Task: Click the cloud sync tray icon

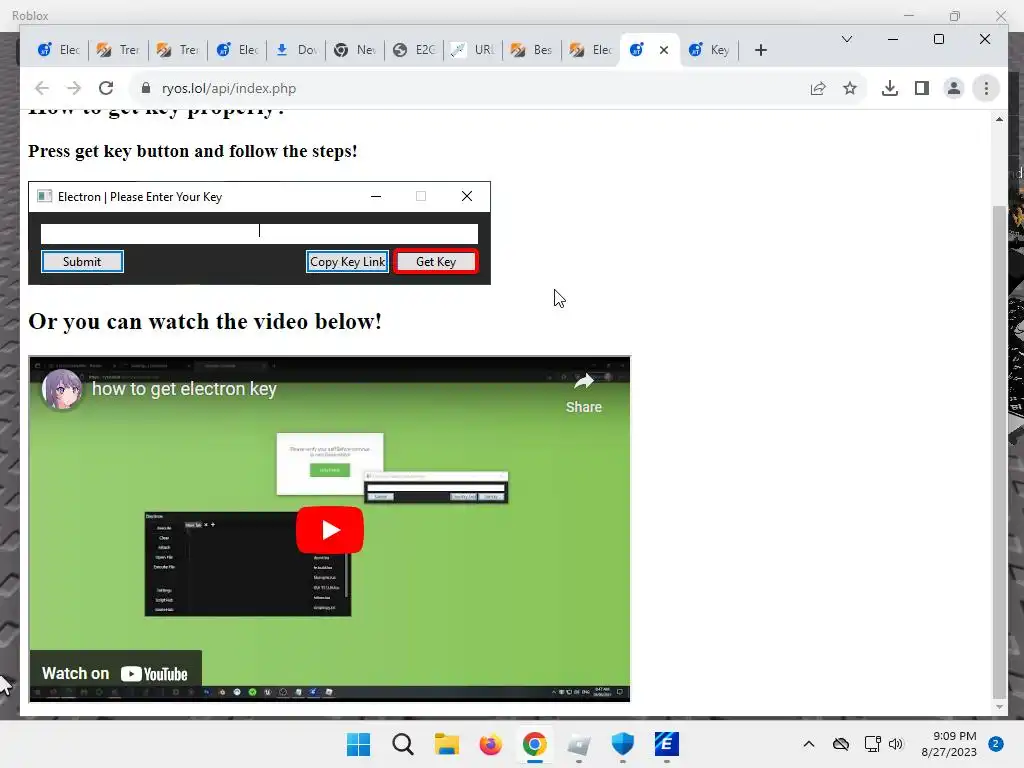Action: [x=840, y=744]
